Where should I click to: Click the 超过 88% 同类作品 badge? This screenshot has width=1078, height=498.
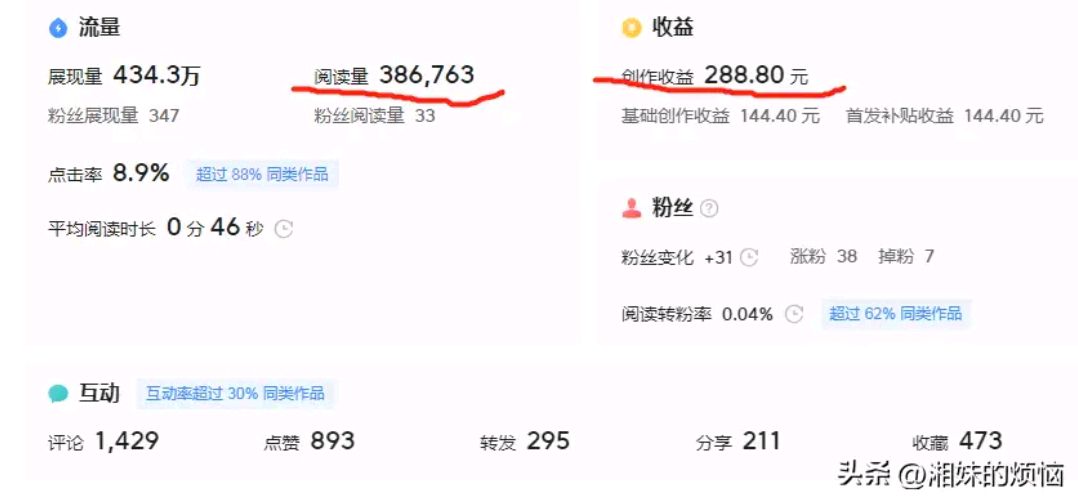tap(263, 174)
